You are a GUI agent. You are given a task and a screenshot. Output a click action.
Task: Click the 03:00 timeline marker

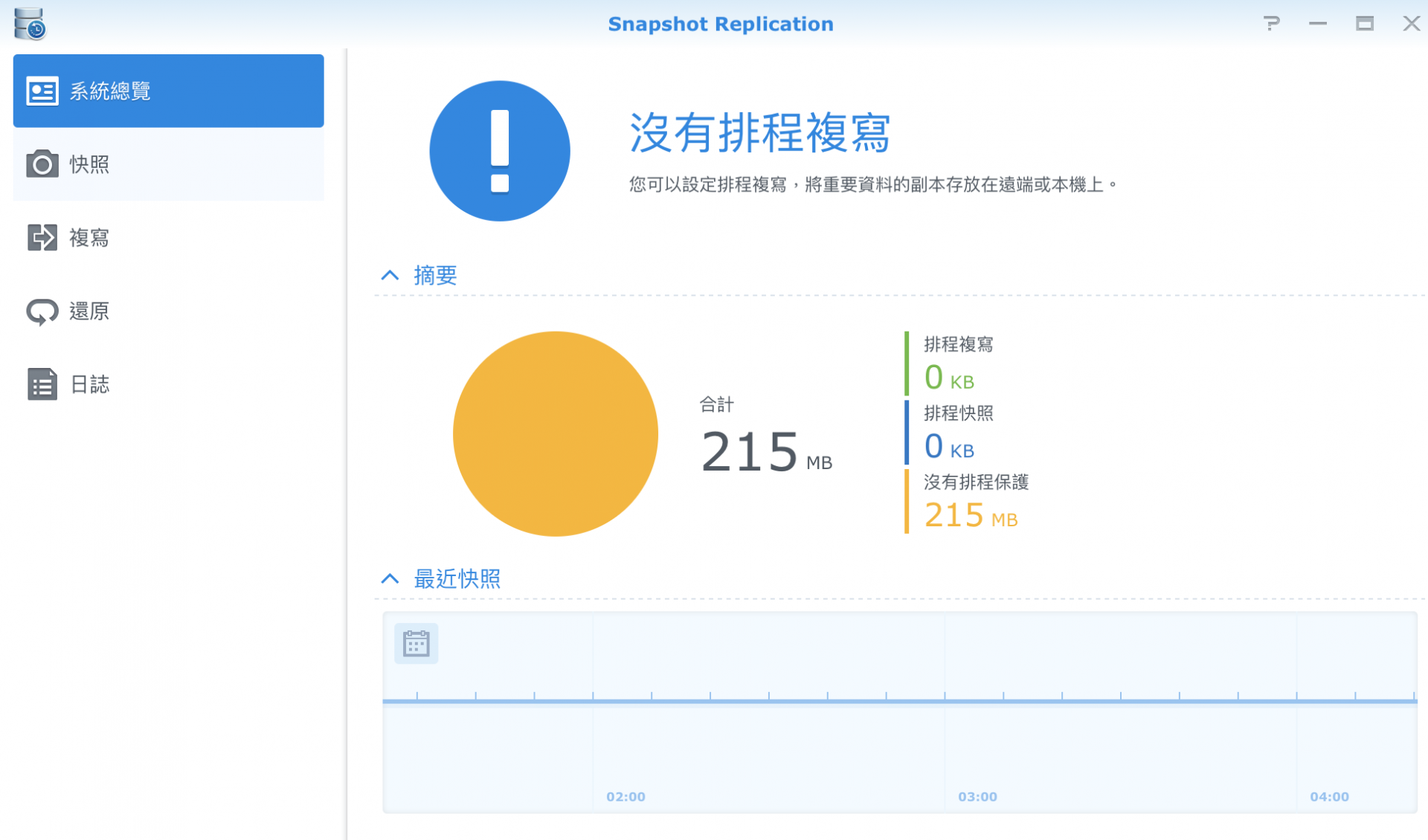[977, 796]
